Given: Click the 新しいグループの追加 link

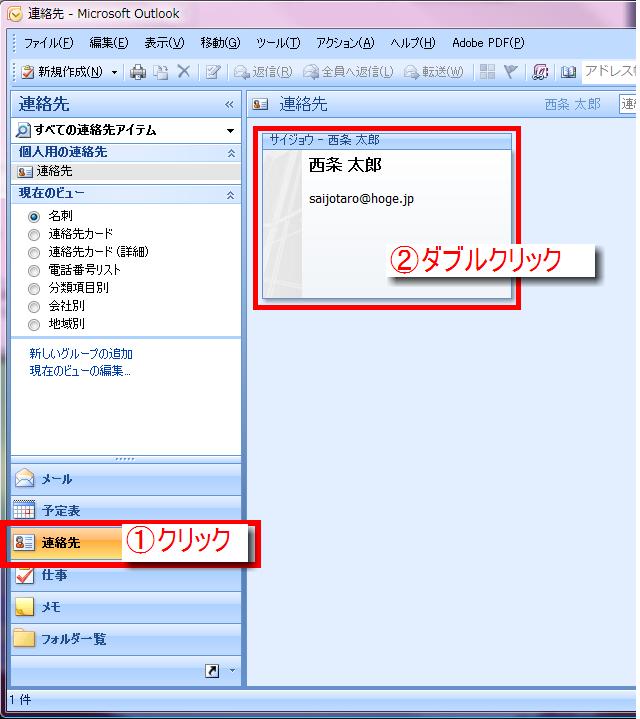Looking at the screenshot, I should tap(81, 354).
